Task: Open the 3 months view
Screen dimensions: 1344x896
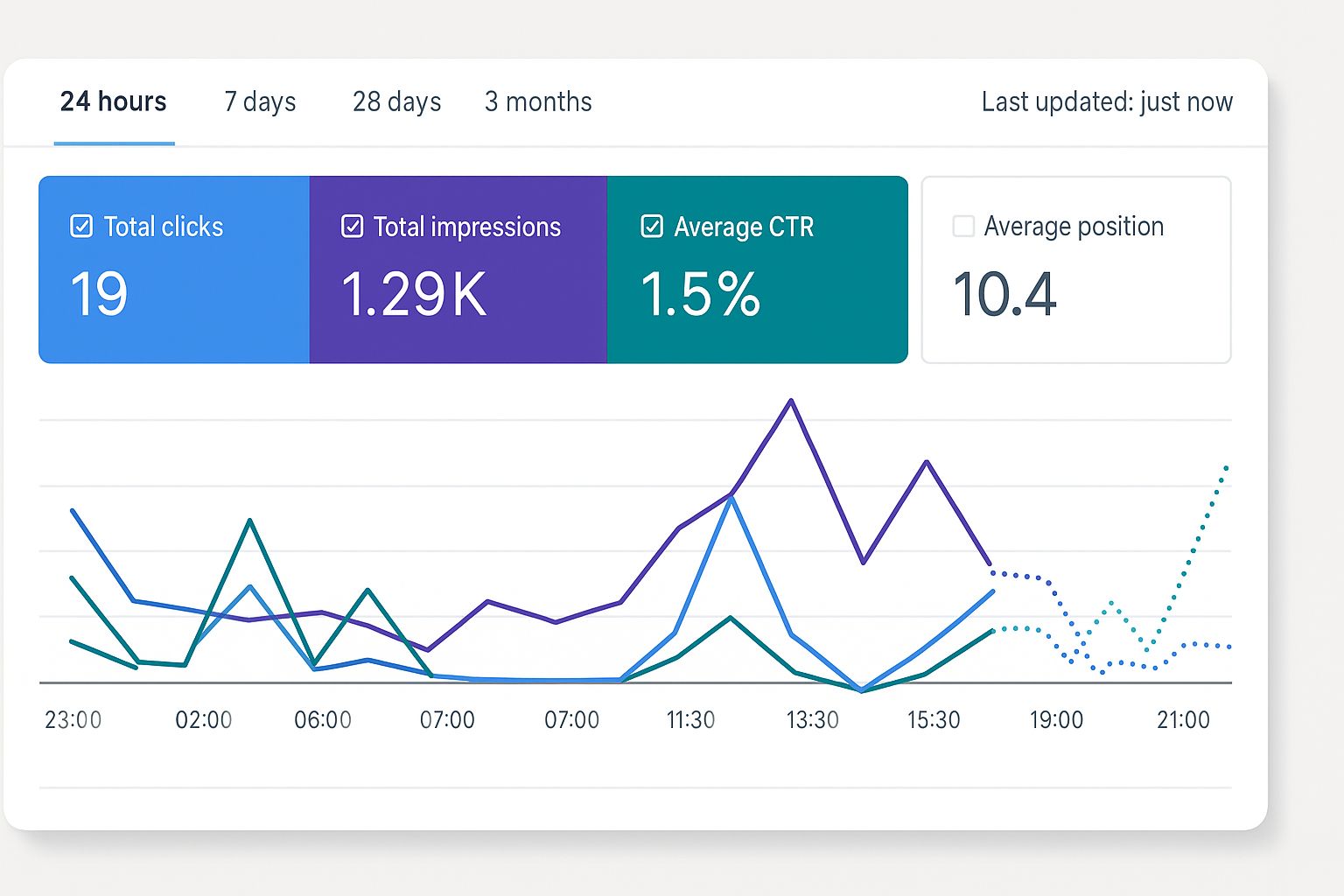Action: click(537, 101)
